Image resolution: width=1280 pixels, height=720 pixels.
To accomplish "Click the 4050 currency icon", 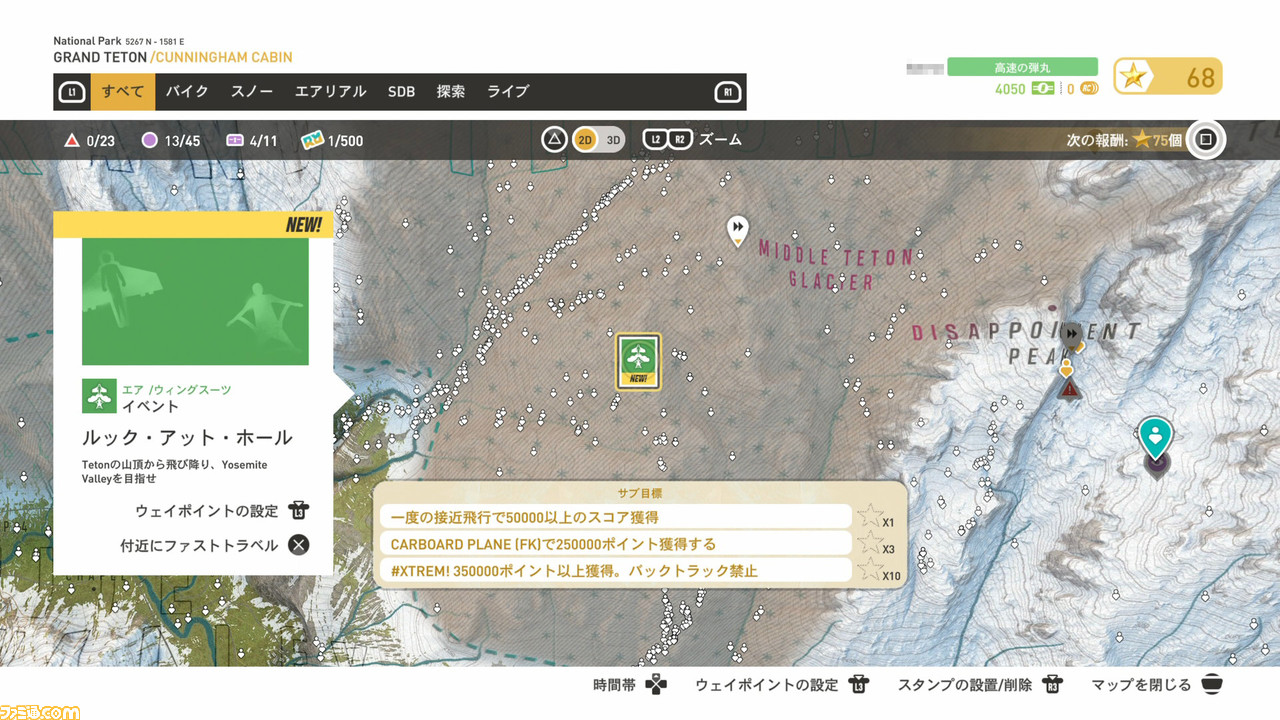I will click(1044, 89).
